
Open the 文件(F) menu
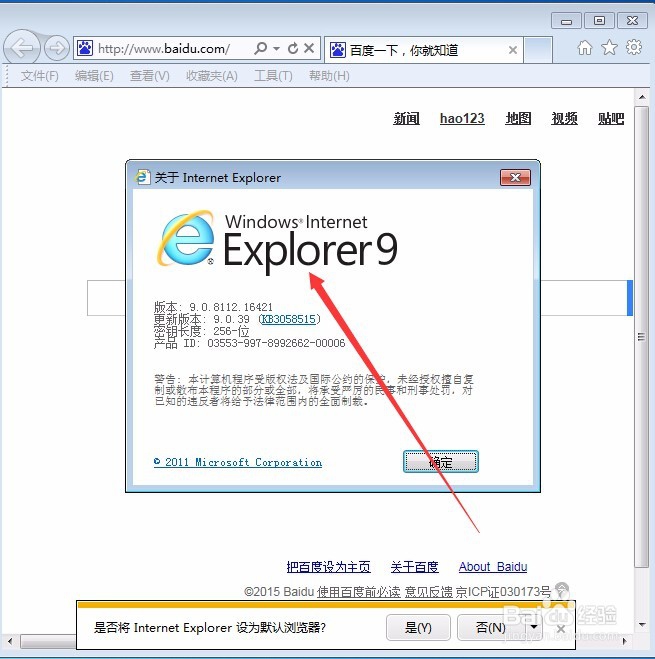40,76
